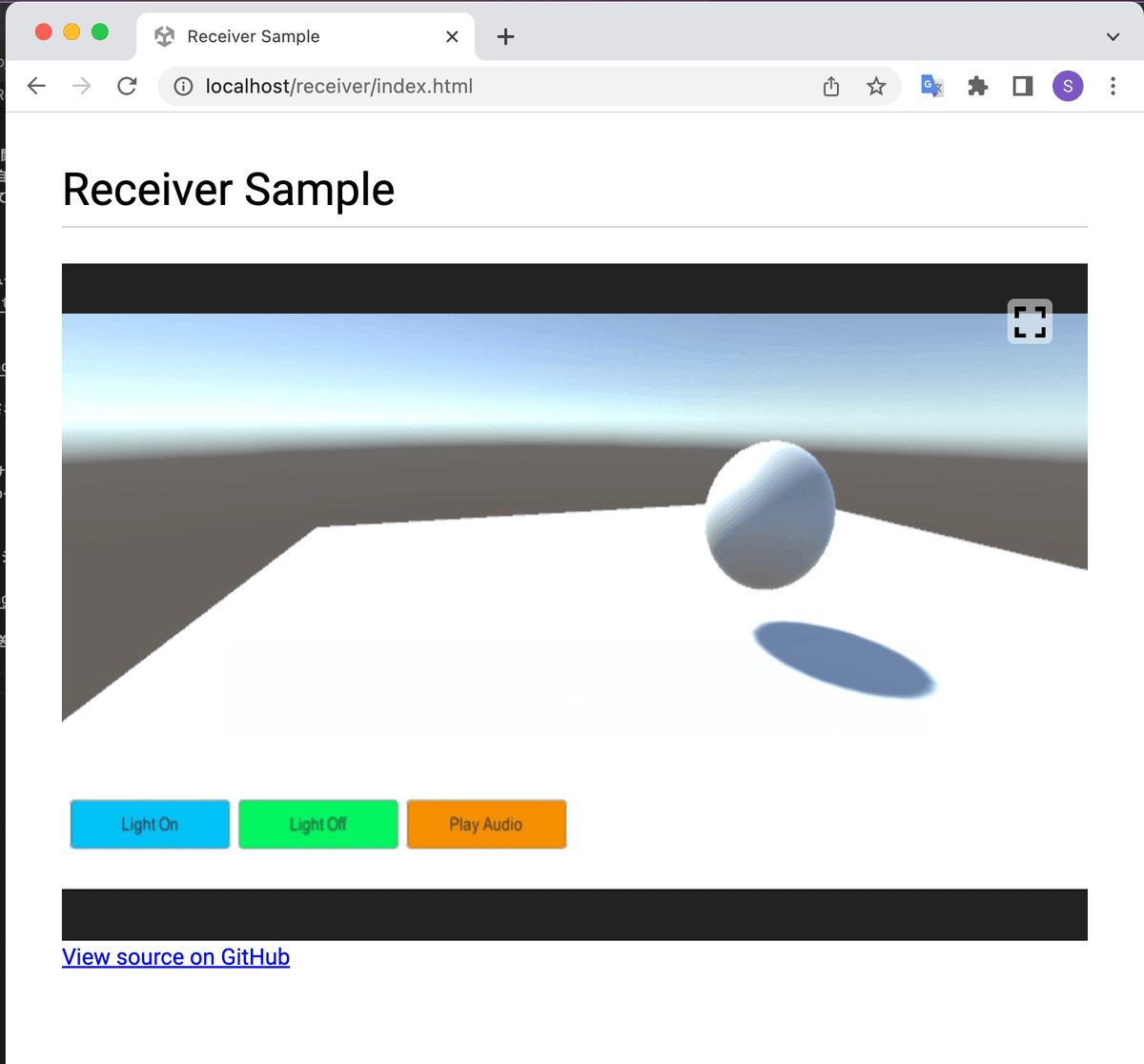Open Google Translate extension icon
The image size is (1144, 1064).
(932, 86)
